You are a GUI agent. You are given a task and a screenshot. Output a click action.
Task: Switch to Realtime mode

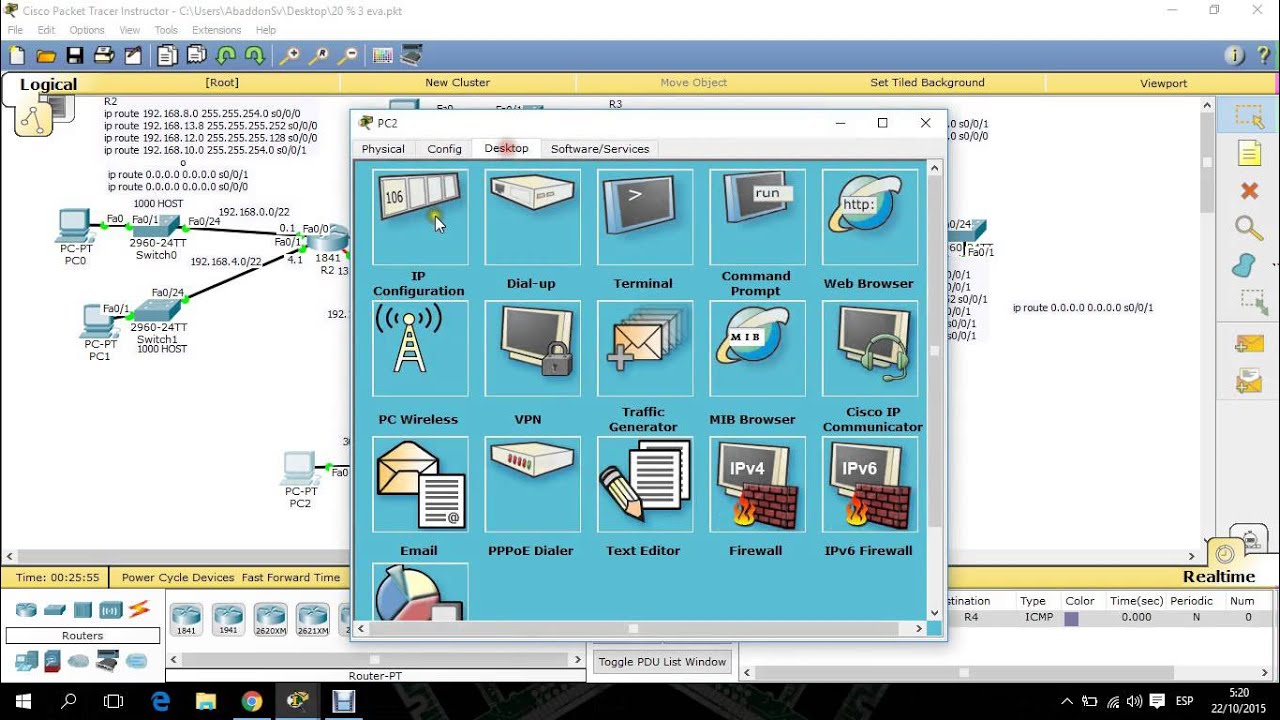point(1218,577)
